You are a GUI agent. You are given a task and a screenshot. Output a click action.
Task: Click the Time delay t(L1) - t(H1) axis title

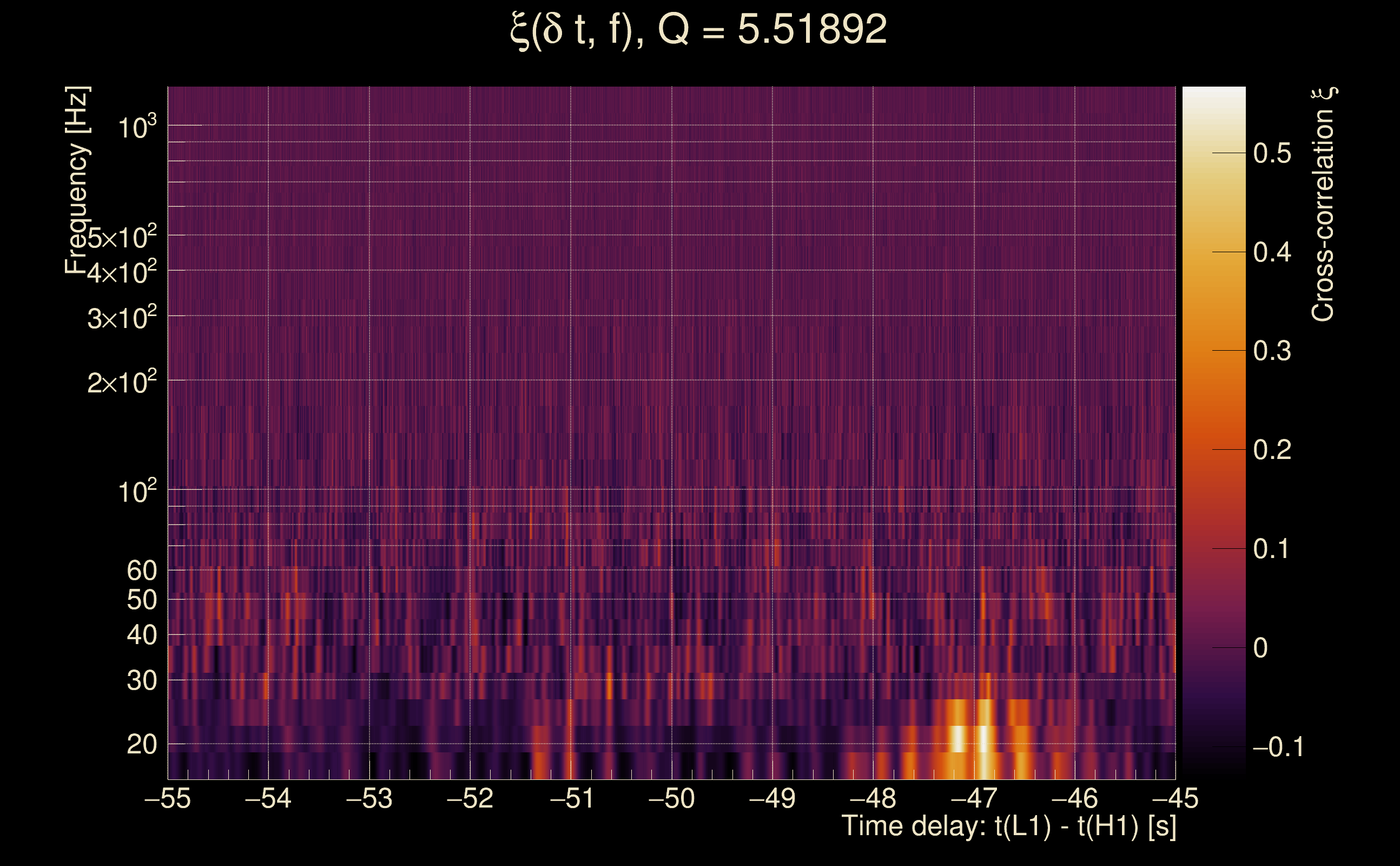coord(1008,826)
